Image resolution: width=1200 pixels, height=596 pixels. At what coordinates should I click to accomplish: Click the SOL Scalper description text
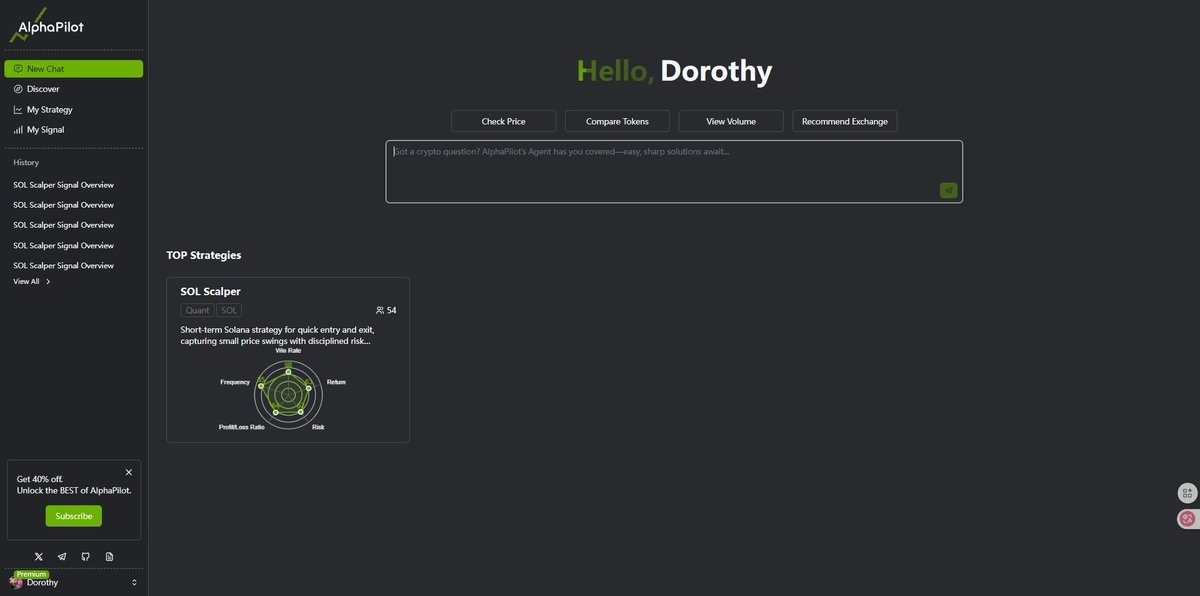(x=277, y=335)
